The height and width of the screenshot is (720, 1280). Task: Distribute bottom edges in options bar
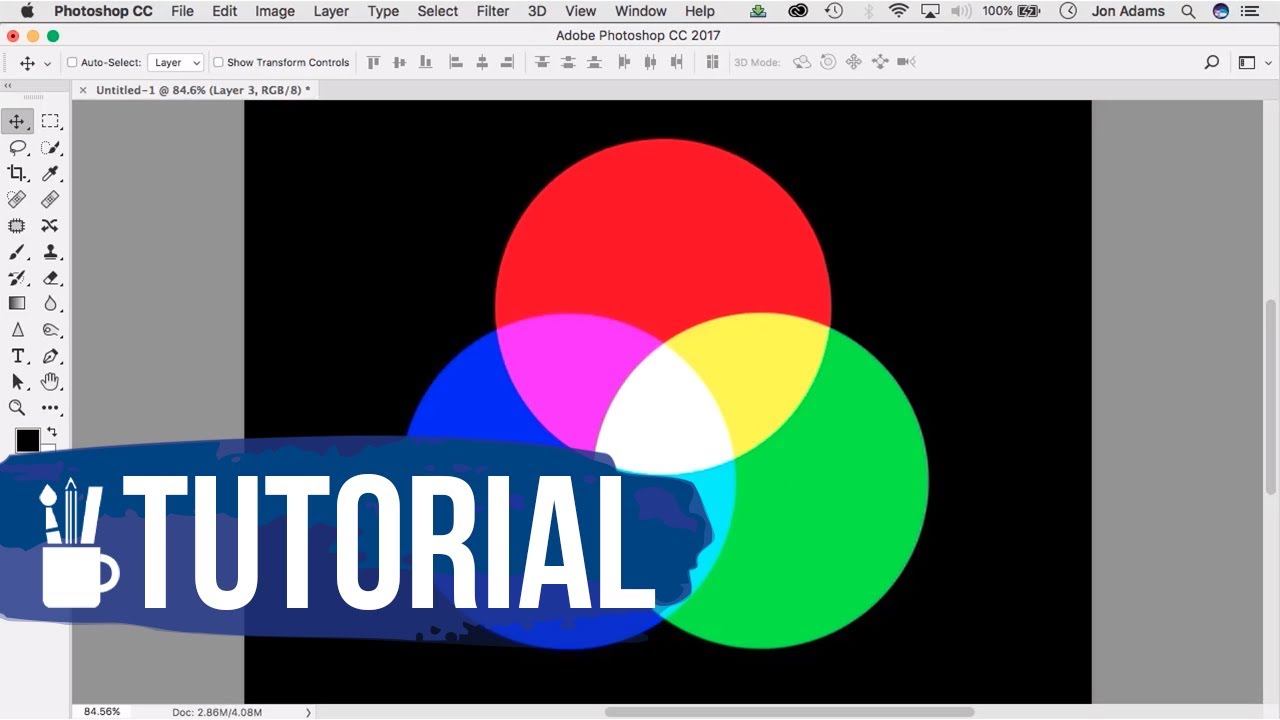tap(594, 62)
